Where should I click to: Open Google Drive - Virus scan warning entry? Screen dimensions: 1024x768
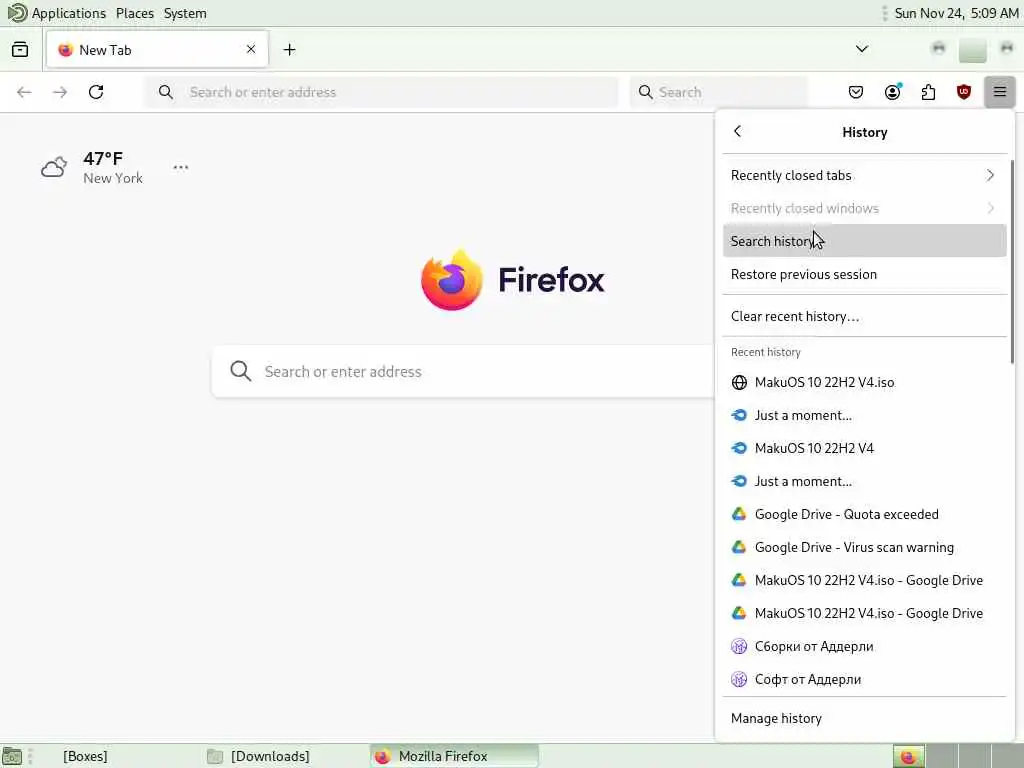click(x=864, y=547)
